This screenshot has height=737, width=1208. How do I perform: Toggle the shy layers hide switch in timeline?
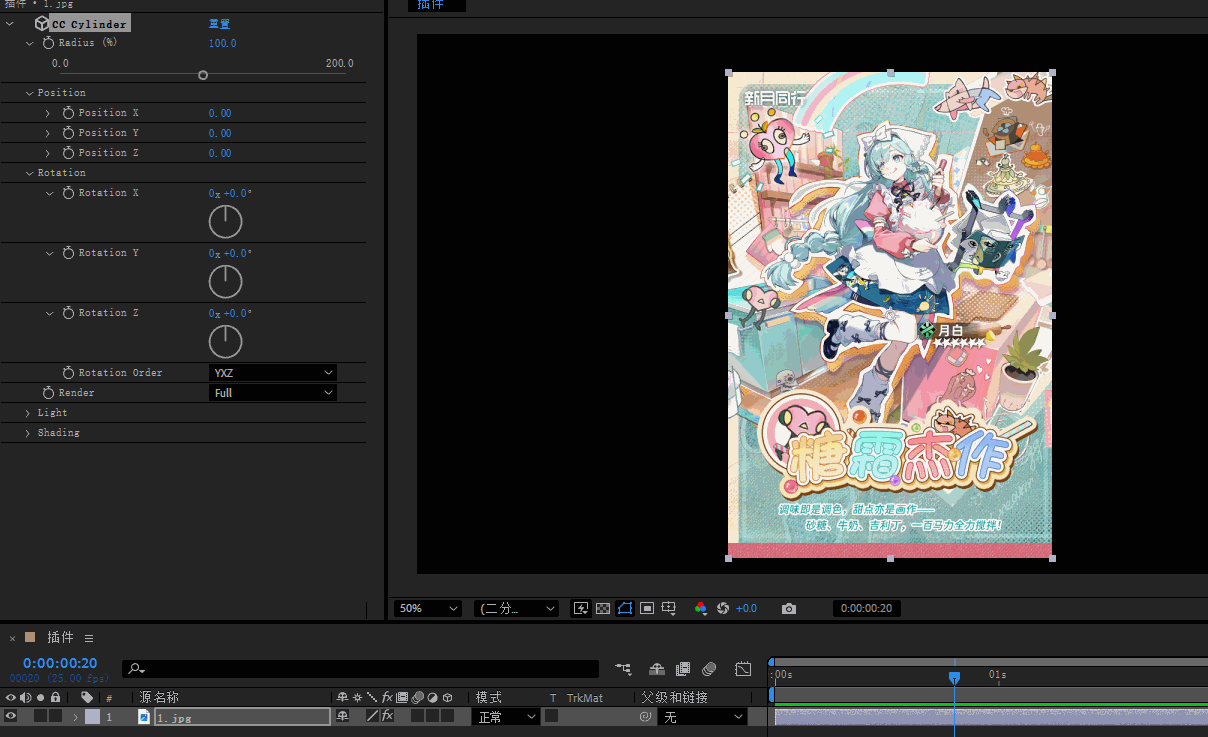657,669
